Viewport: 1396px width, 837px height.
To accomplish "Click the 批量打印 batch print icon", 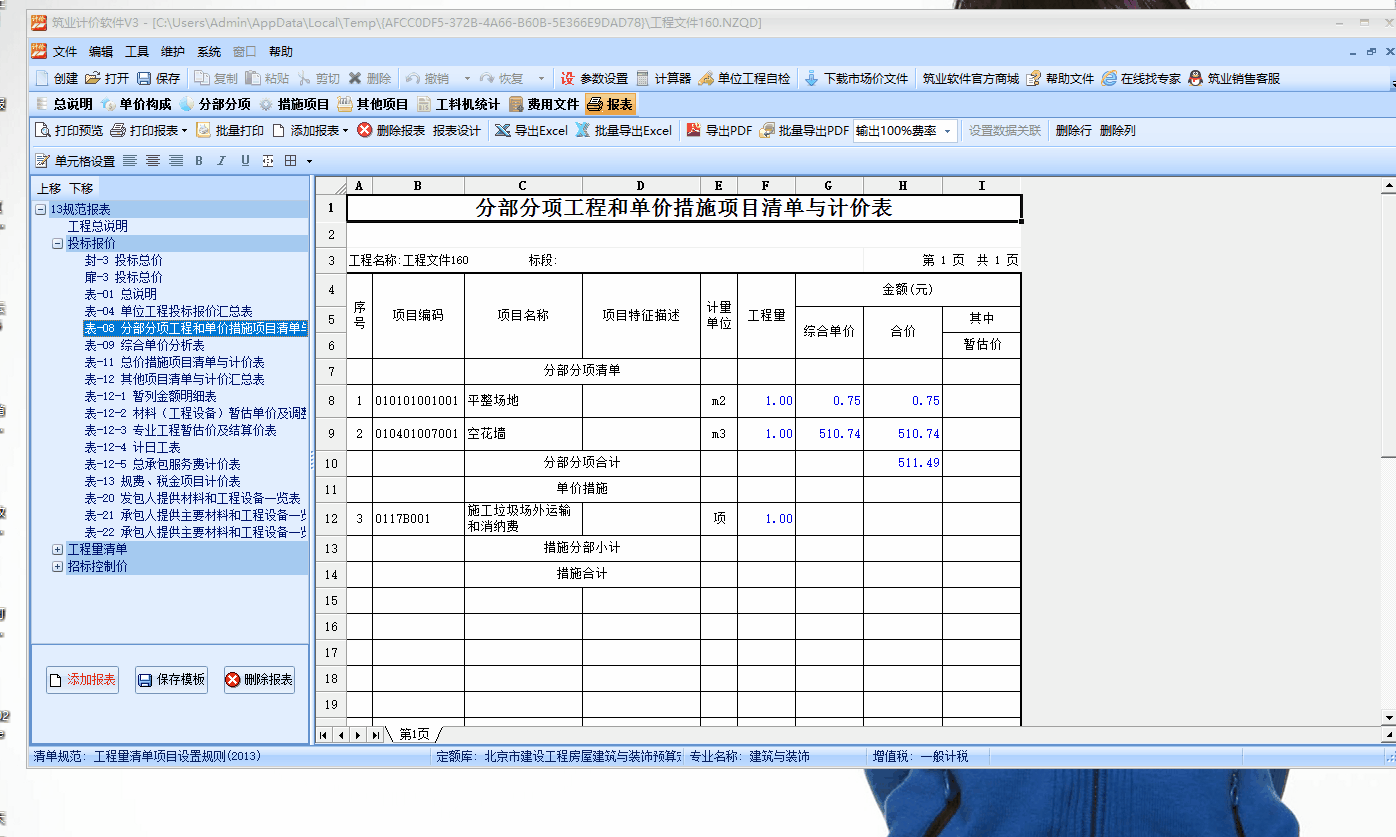I will tap(204, 130).
